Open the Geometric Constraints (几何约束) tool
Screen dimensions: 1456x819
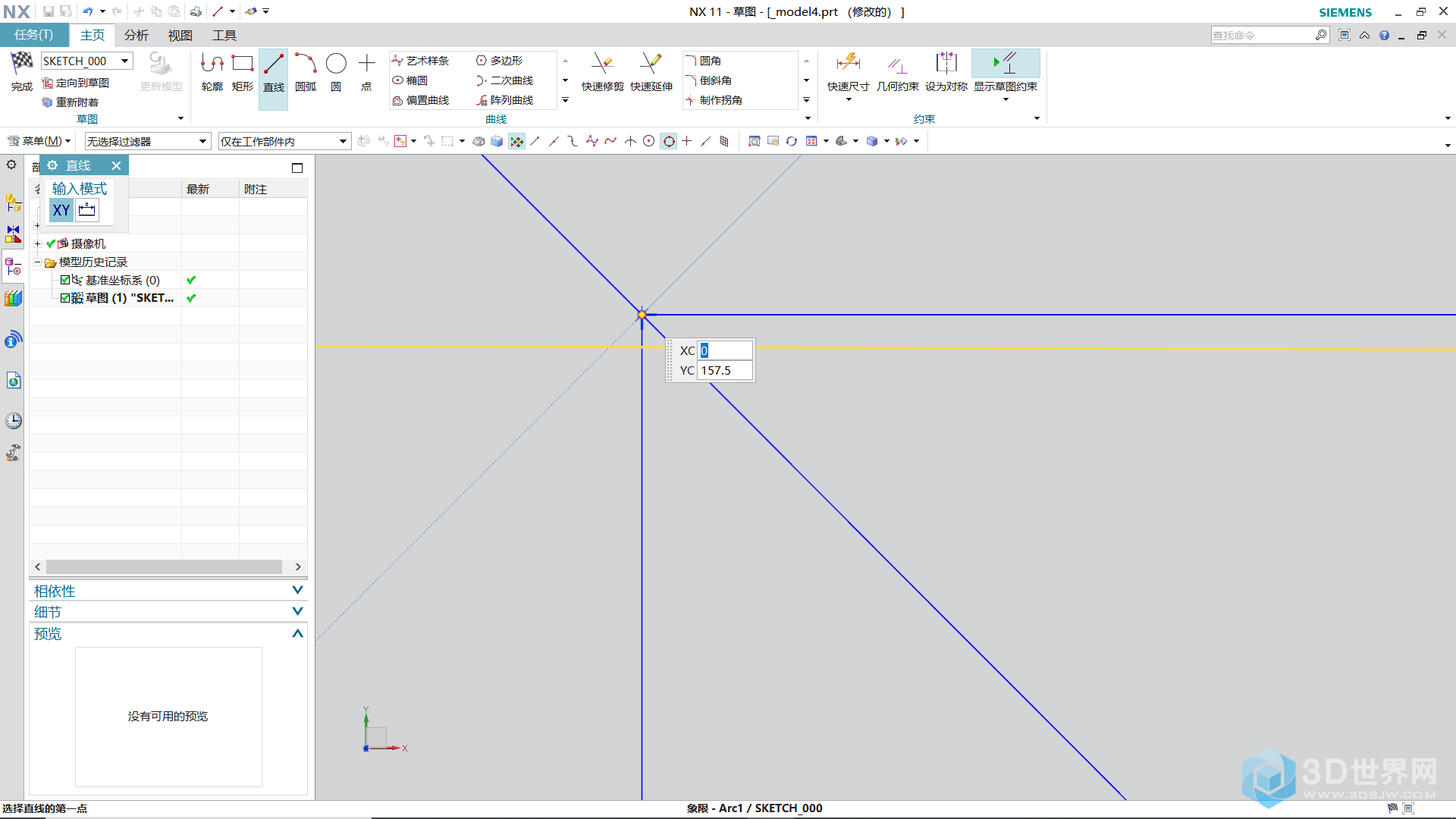tap(898, 72)
